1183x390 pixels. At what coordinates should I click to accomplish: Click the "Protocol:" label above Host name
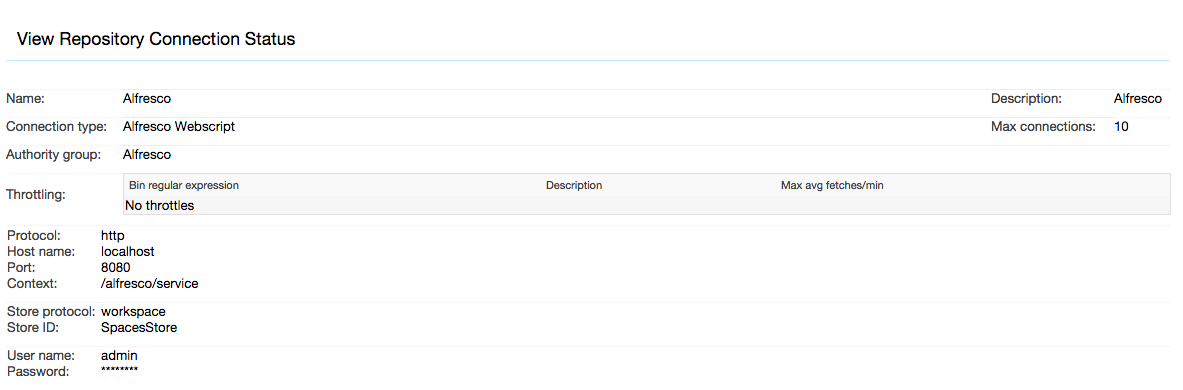pos(33,235)
